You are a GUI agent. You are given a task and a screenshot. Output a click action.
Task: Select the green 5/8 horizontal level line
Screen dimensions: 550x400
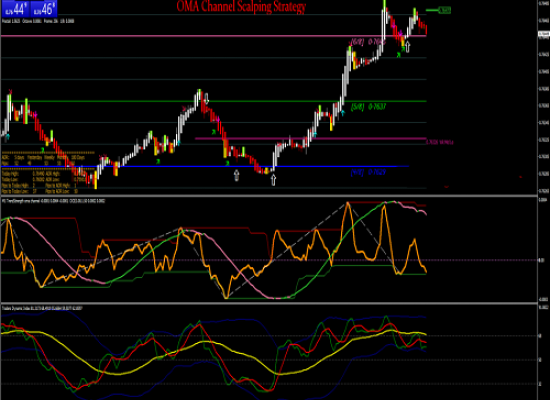tap(214, 101)
